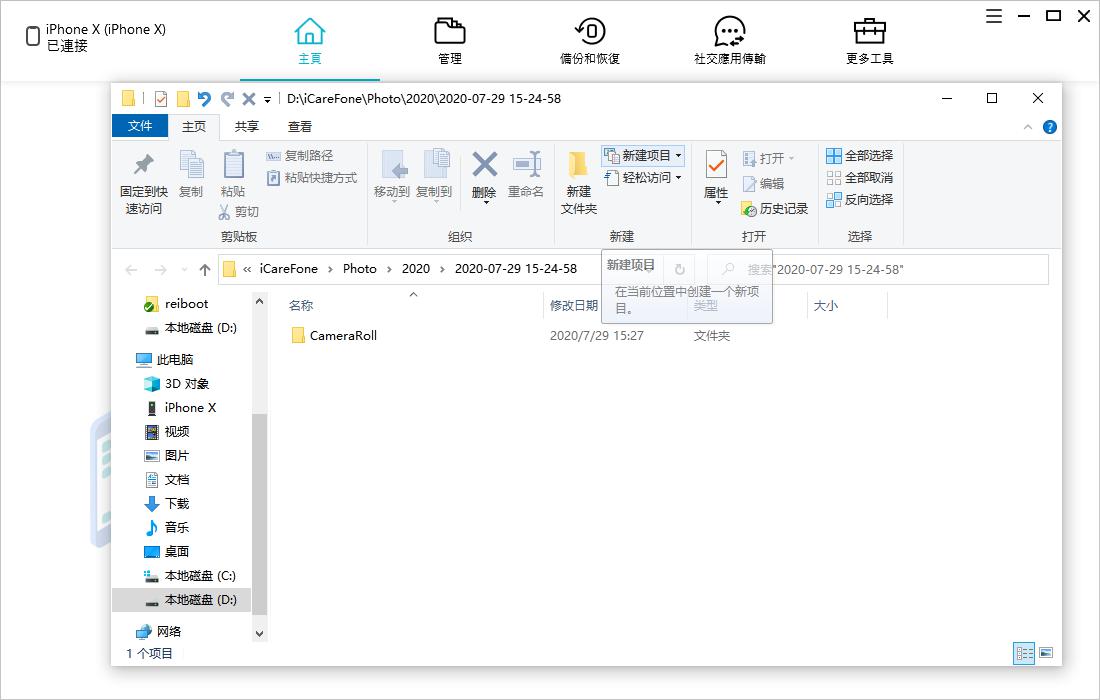This screenshot has width=1100, height=700.
Task: Click the 复制 copy ribbon button
Action: click(x=191, y=175)
